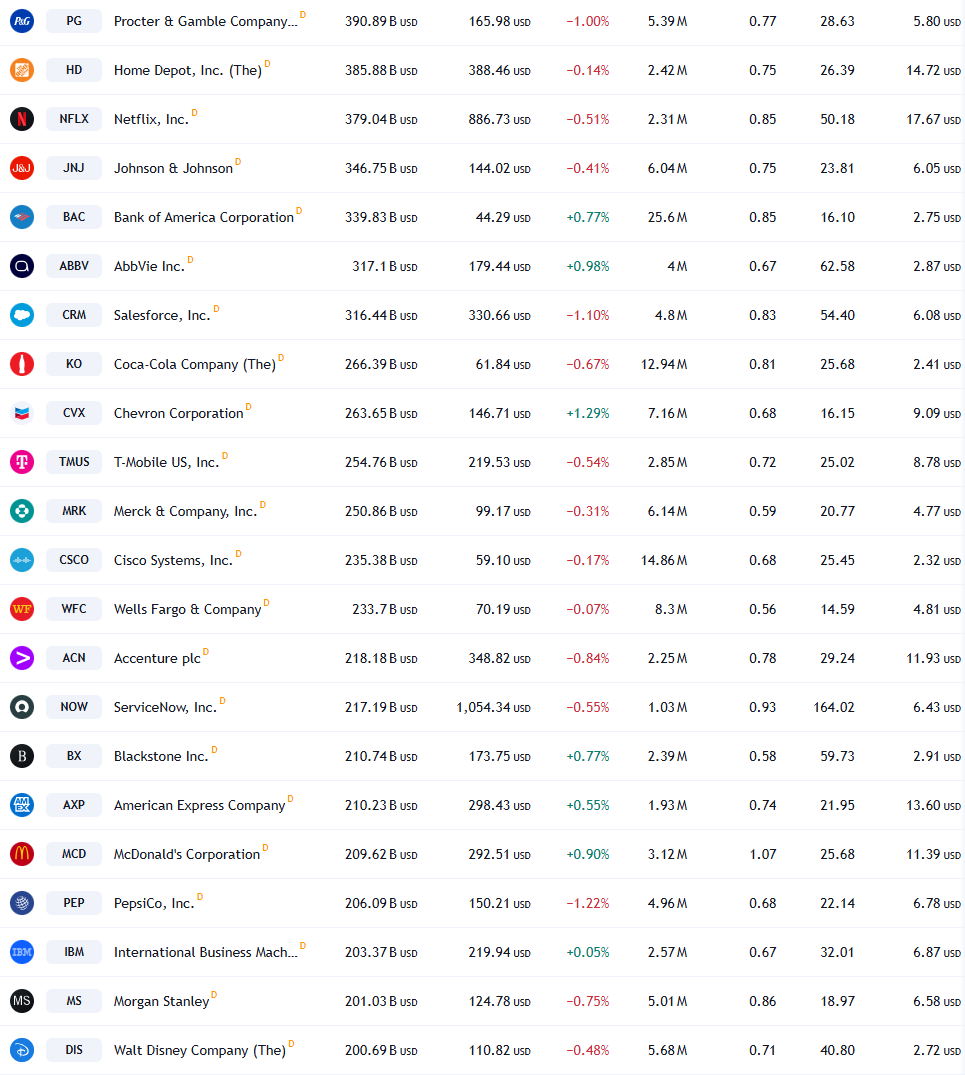Click the IBM logo icon
The height and width of the screenshot is (1075, 965).
pos(22,952)
